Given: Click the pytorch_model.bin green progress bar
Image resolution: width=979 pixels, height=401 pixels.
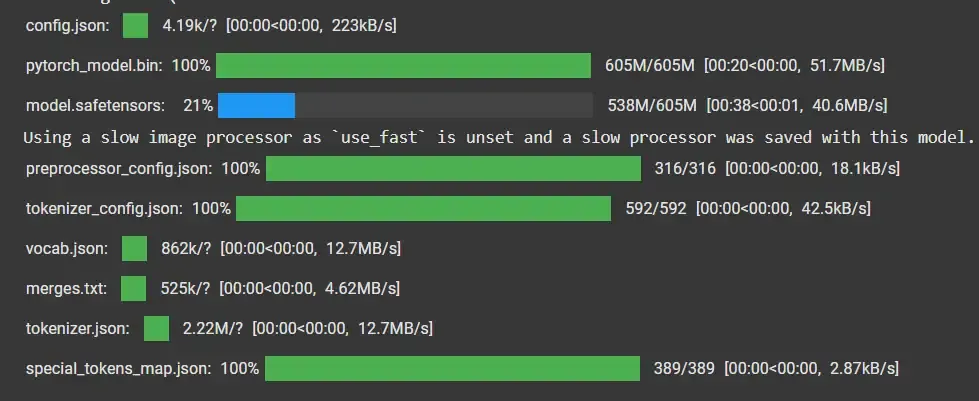Looking at the screenshot, I should click(x=403, y=66).
